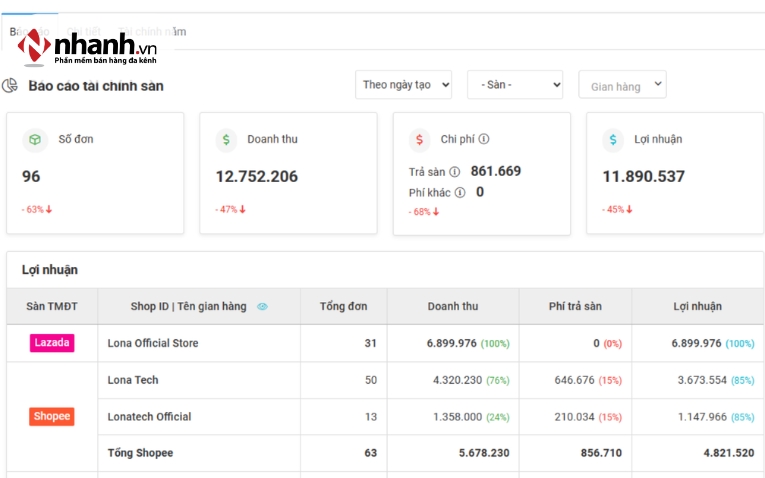Click the pink Lazada badge

(52, 343)
